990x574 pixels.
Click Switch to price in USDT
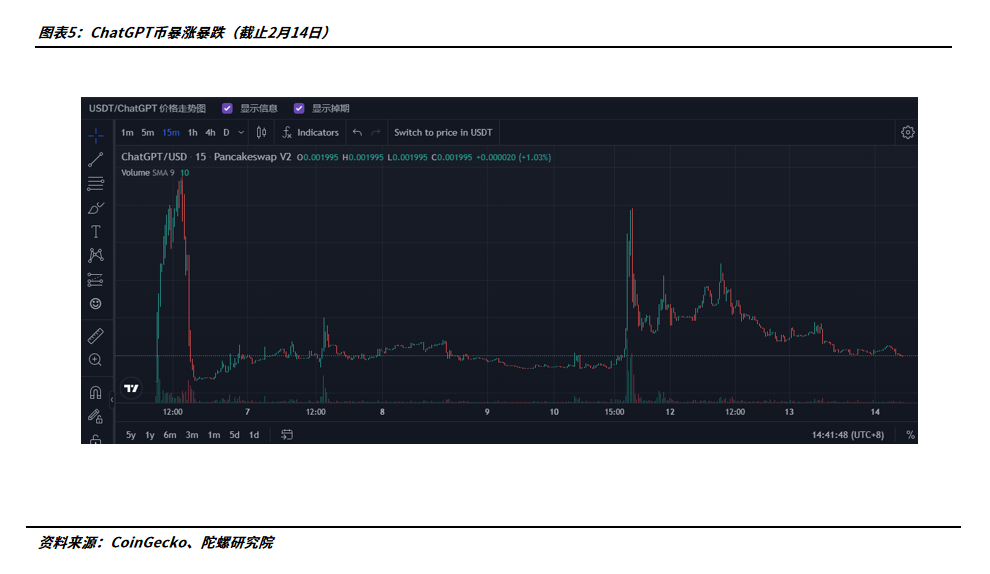click(443, 132)
